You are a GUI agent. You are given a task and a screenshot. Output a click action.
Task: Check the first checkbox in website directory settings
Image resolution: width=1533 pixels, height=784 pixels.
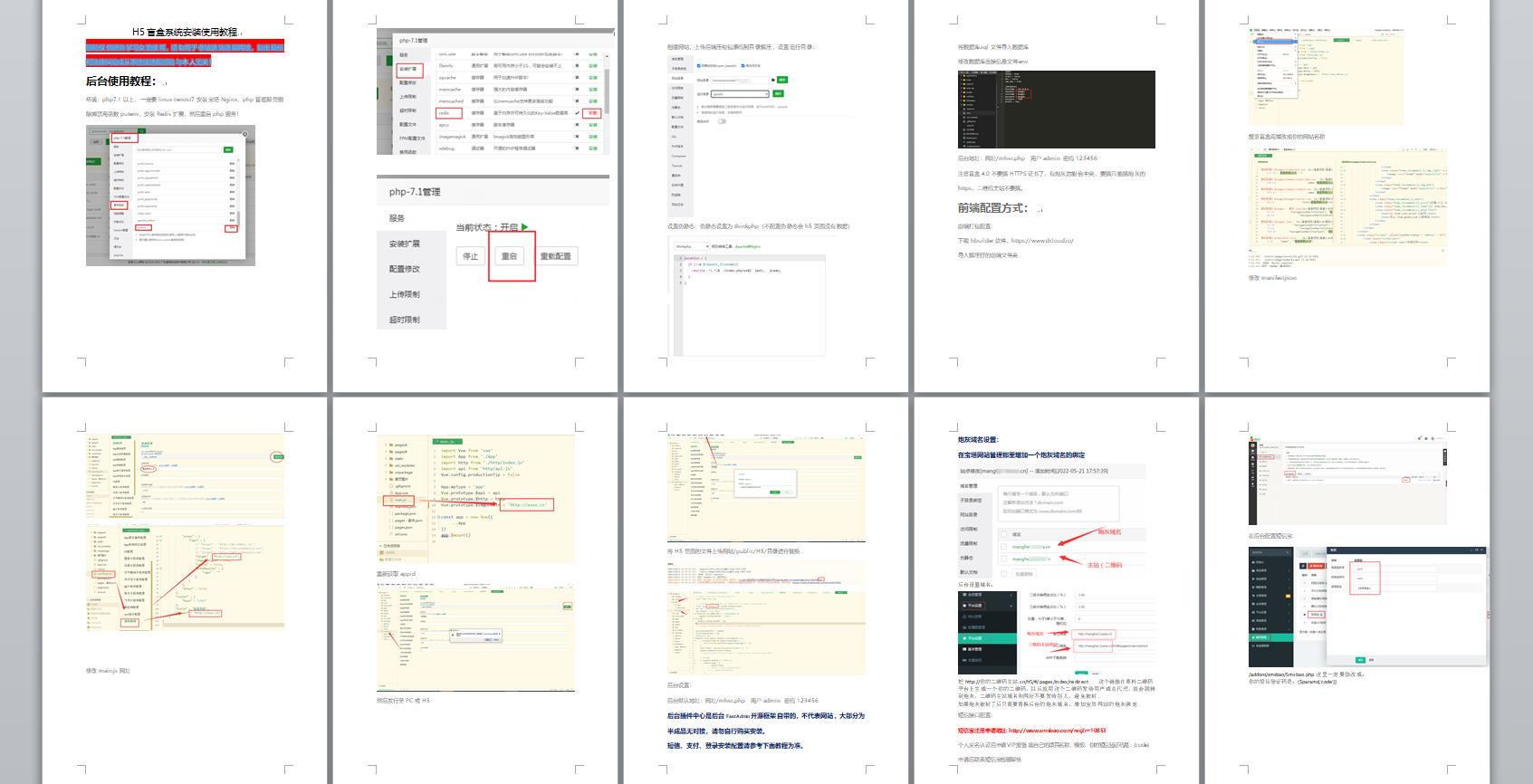coord(700,65)
